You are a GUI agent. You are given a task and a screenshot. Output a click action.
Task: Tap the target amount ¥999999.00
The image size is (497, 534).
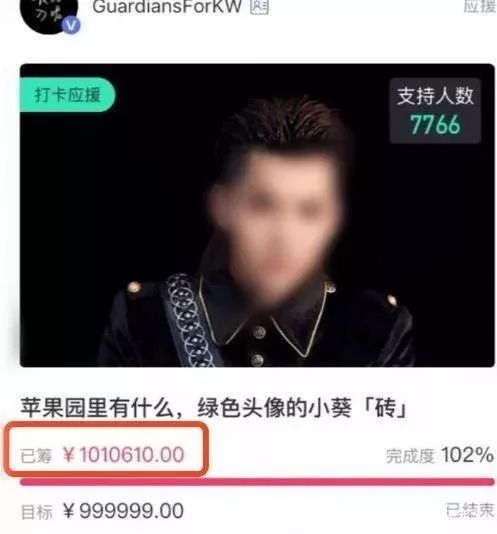point(123,511)
